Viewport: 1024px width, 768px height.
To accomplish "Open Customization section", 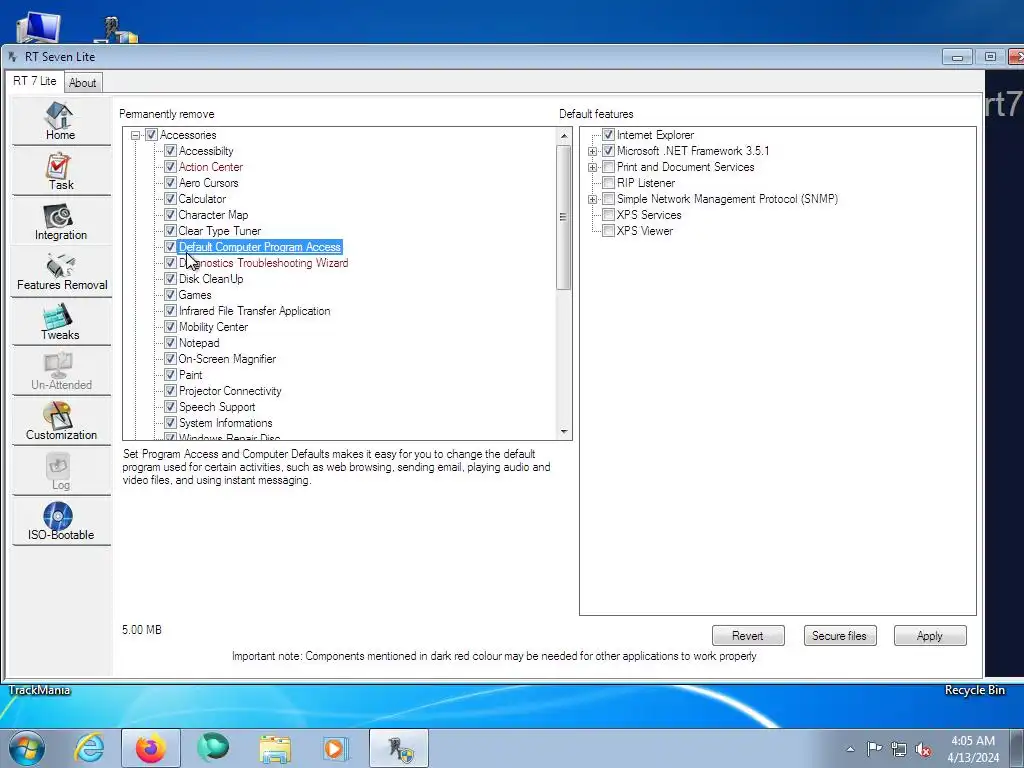I will point(61,421).
